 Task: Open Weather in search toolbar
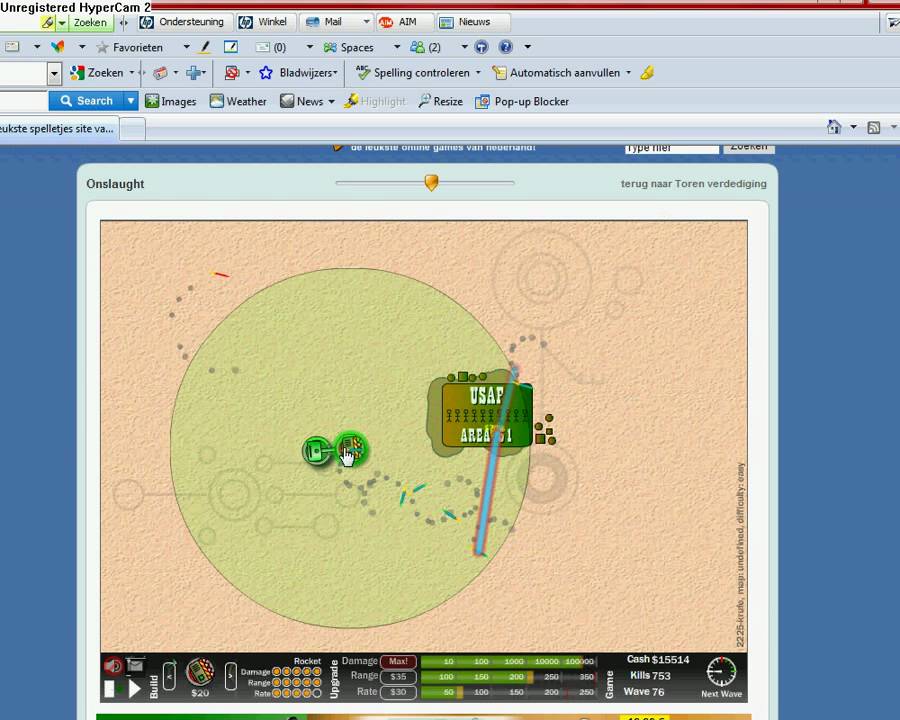tap(238, 102)
